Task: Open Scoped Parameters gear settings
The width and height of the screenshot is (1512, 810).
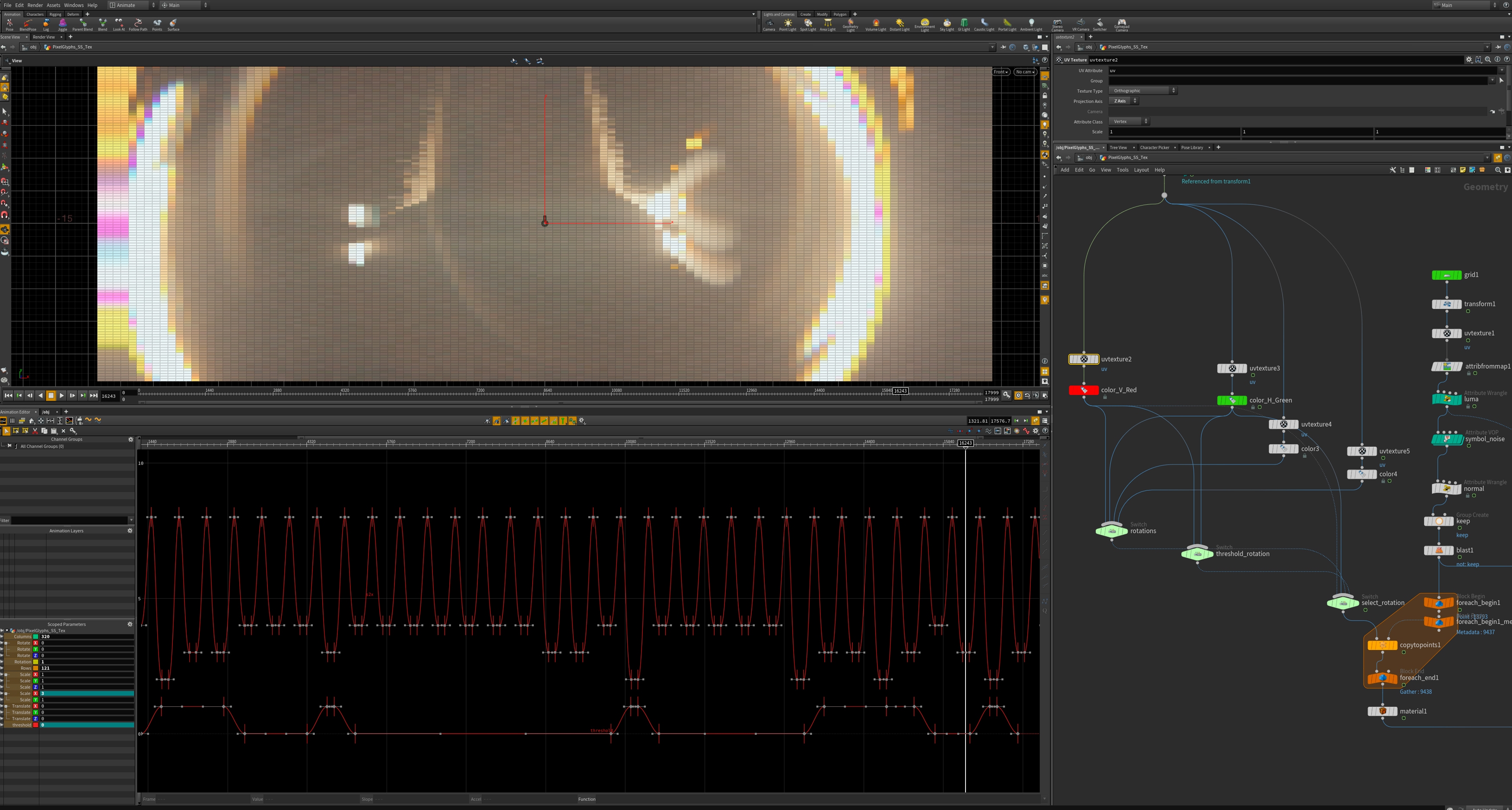Action: pos(130,624)
